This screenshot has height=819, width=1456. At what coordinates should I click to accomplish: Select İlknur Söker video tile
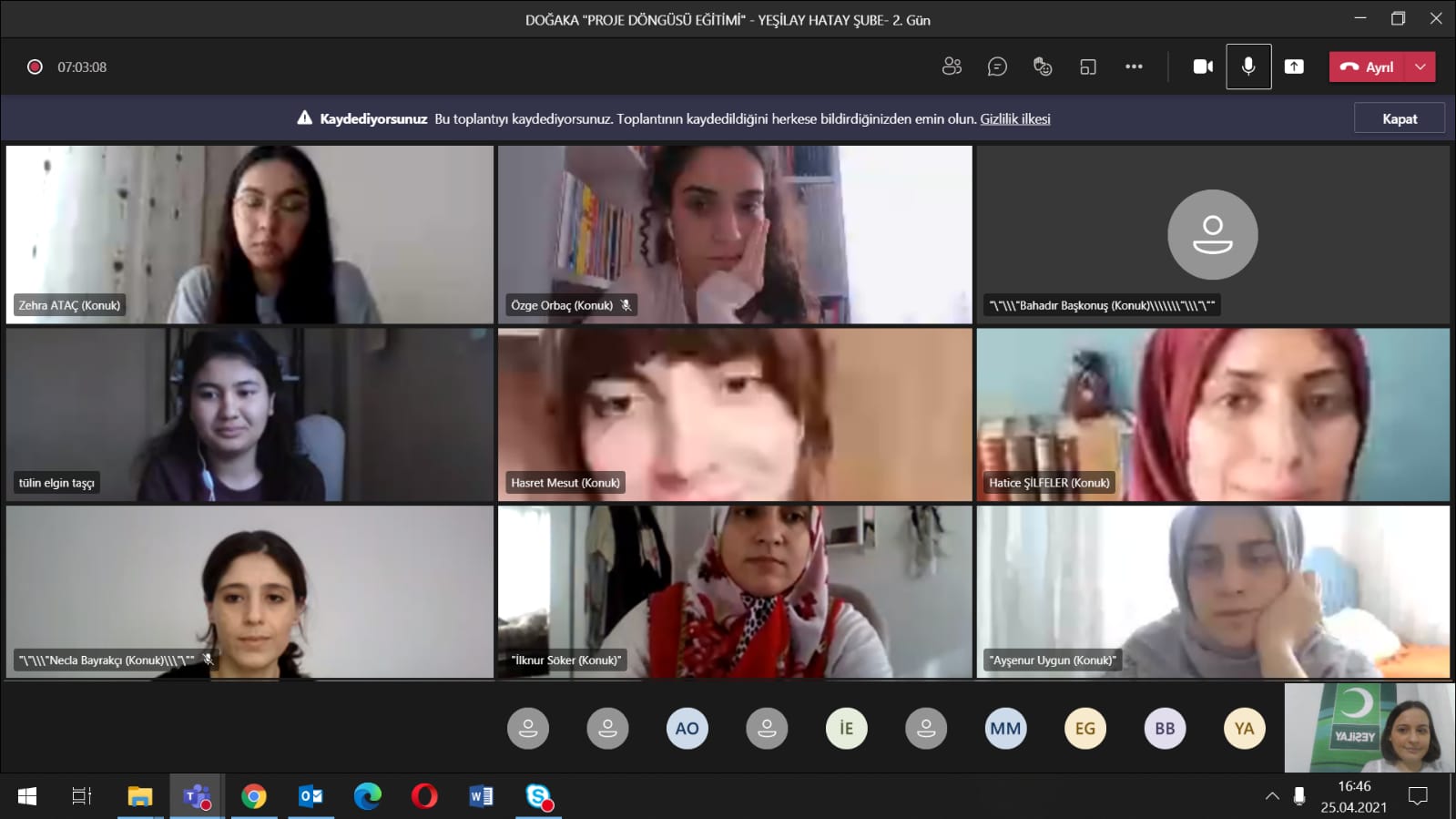click(x=735, y=591)
